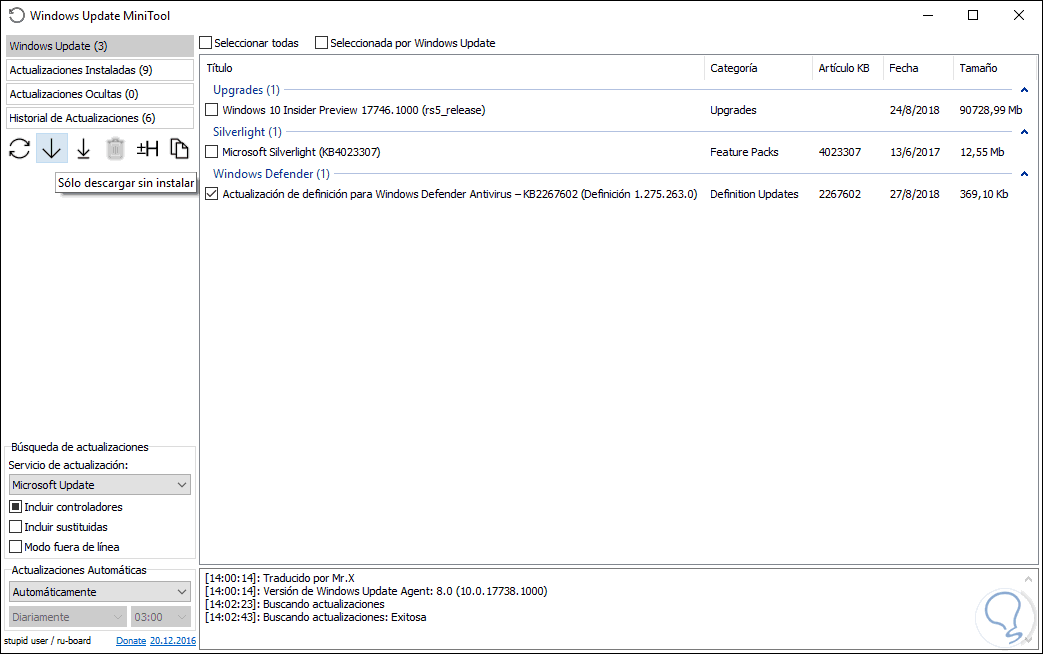Click the refresh check for updates icon
This screenshot has height=654, width=1043.
click(x=19, y=148)
